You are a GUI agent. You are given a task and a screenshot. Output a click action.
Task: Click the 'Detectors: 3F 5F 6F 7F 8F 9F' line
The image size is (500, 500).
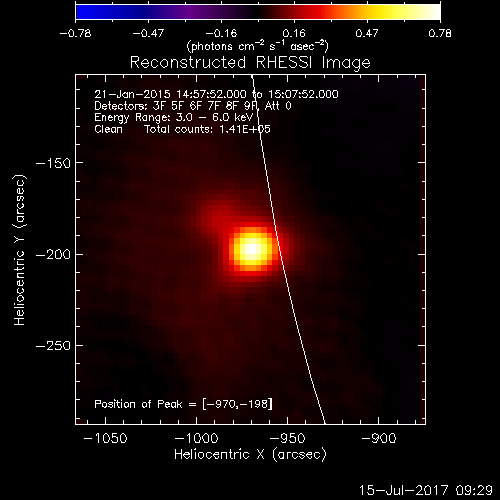coord(193,106)
